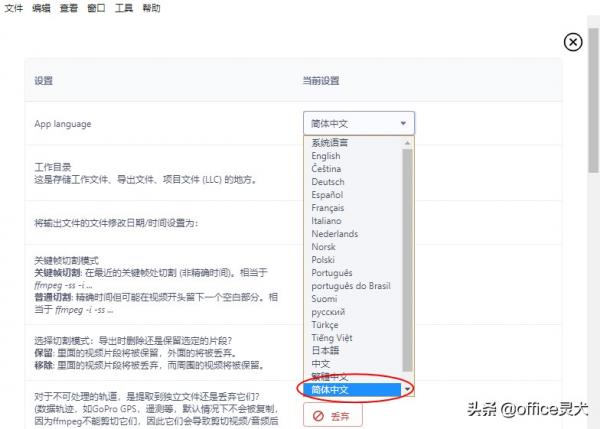
Task: Open the 窗口 menu
Action: click(x=96, y=8)
